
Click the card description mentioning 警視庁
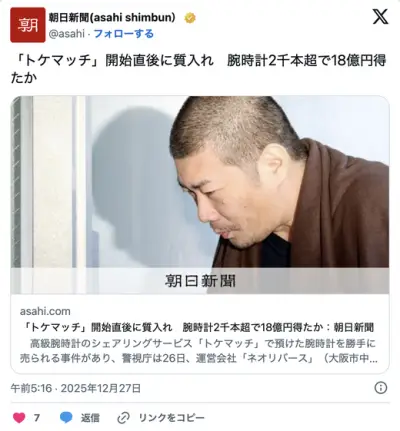(x=199, y=351)
